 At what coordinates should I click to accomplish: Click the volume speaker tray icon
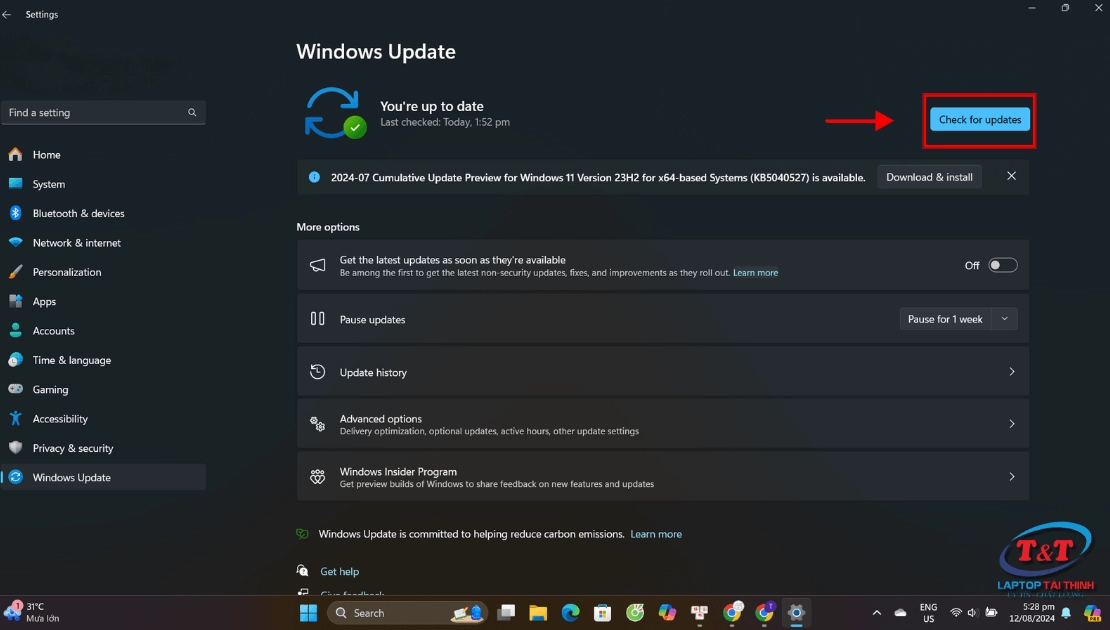coord(973,613)
